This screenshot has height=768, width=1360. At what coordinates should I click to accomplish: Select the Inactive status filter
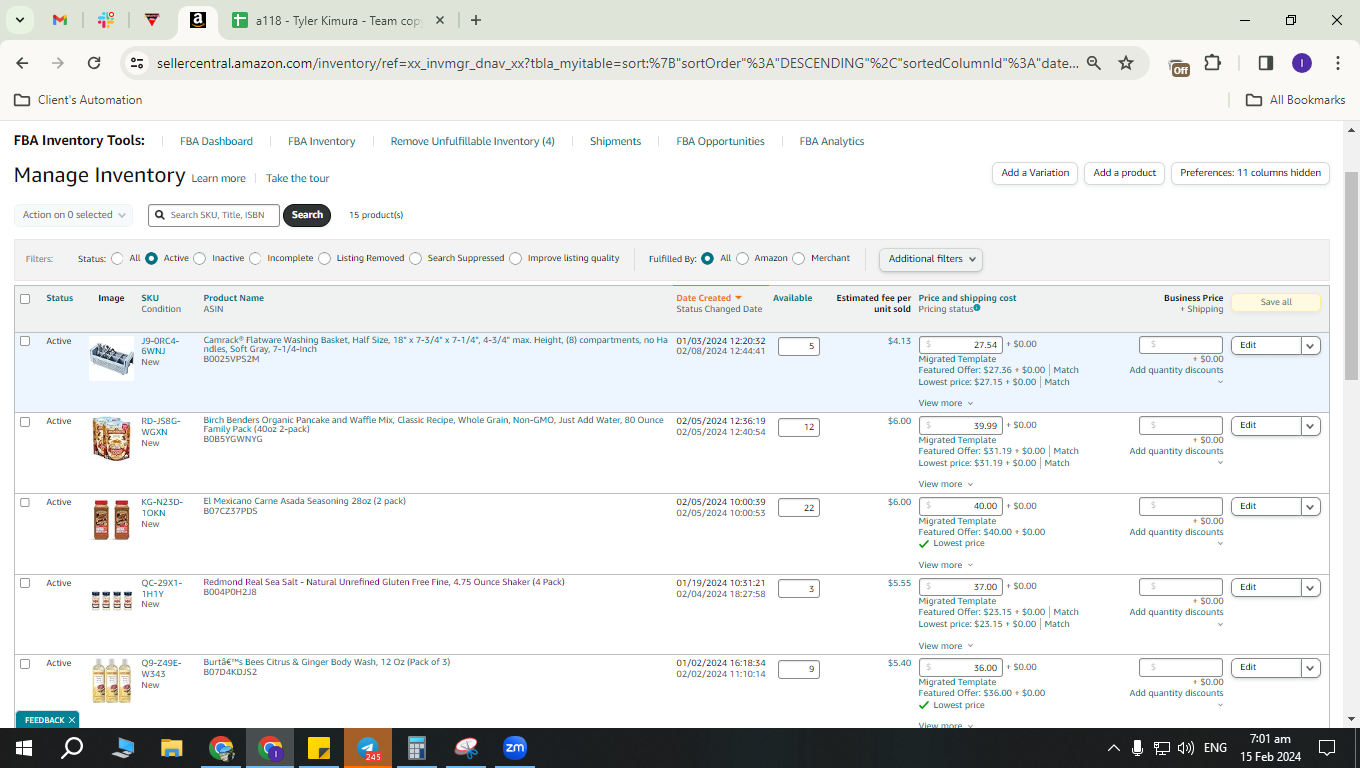click(x=199, y=258)
